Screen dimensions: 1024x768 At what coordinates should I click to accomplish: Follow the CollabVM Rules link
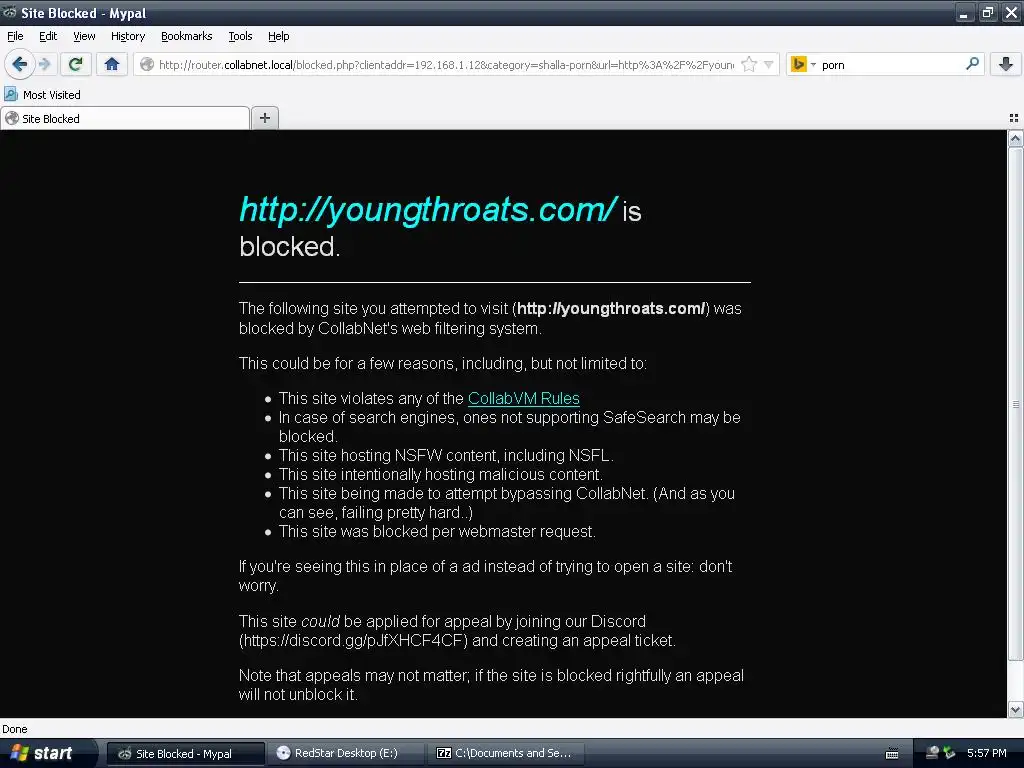tap(524, 398)
